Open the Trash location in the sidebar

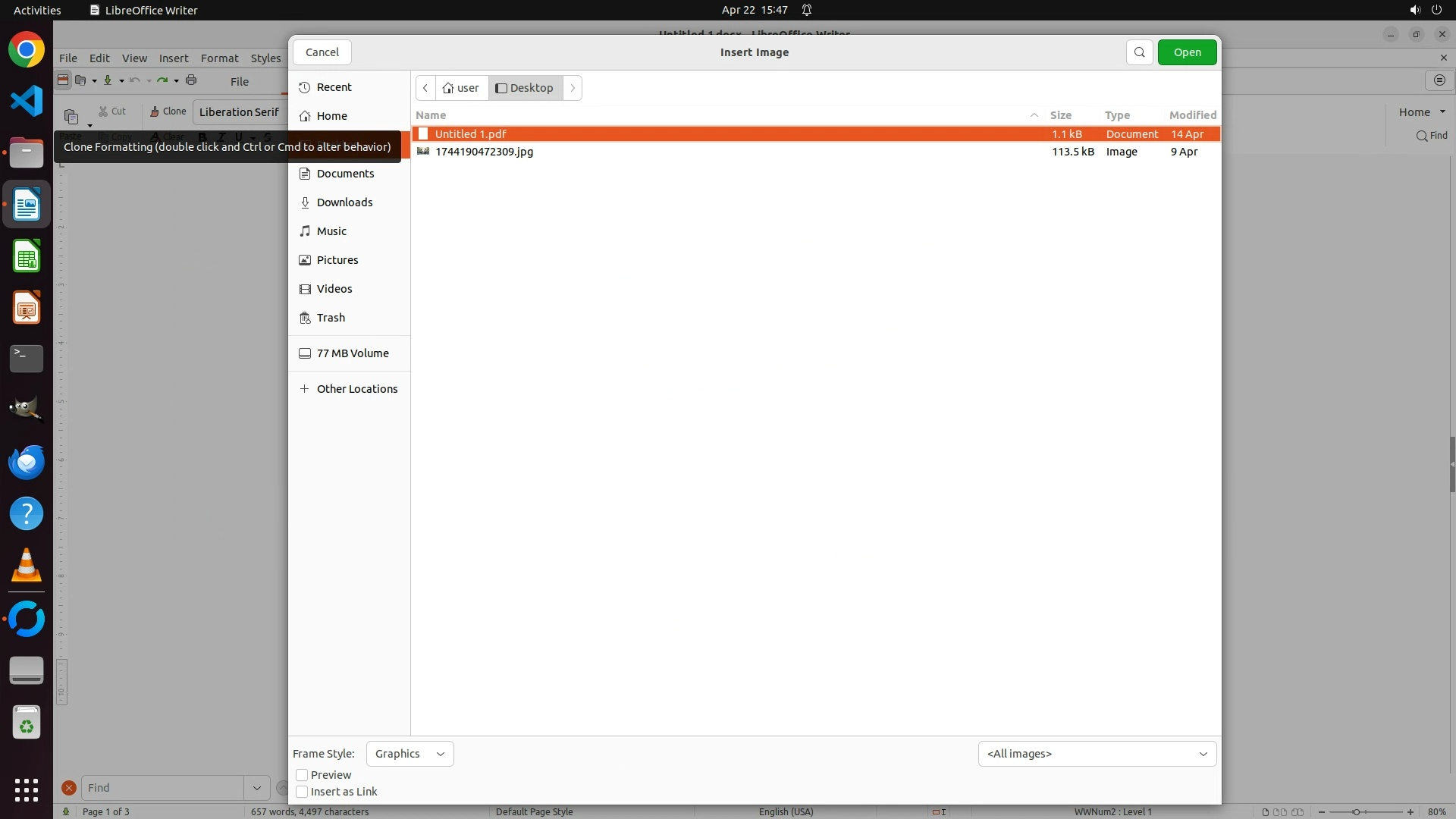pyautogui.click(x=331, y=318)
